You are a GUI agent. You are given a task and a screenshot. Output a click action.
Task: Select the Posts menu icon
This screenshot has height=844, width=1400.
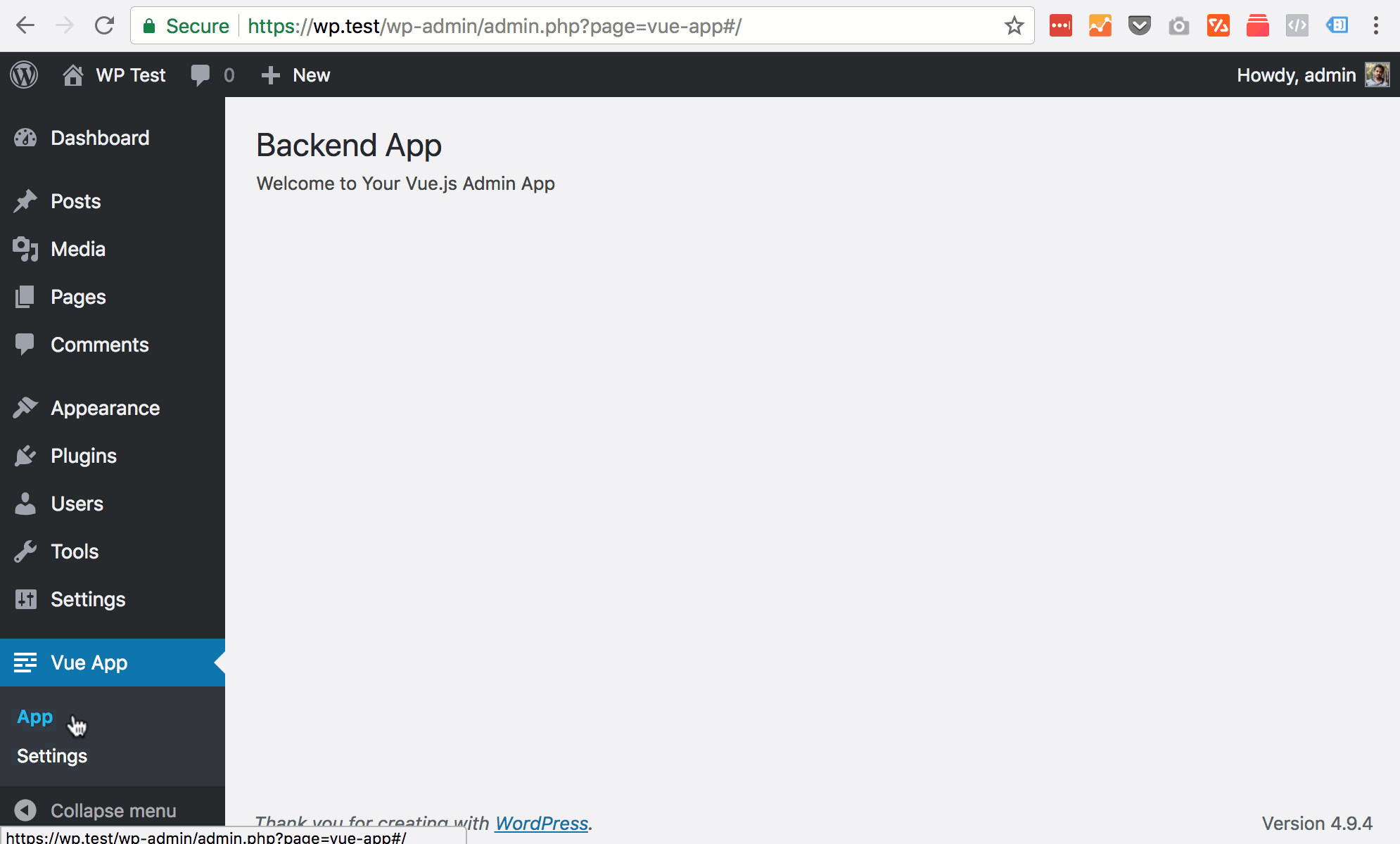click(x=25, y=201)
